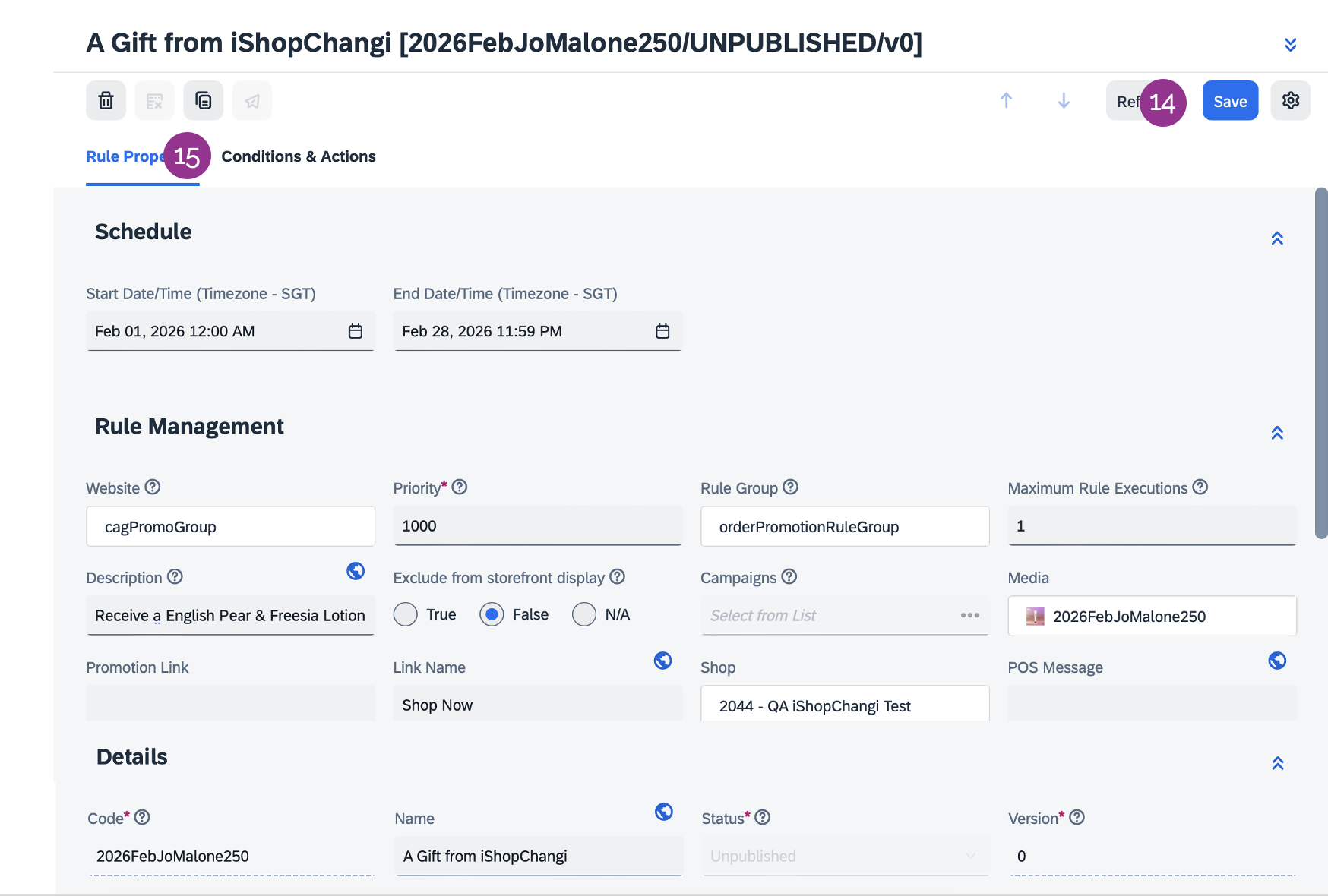Viewport: 1328px width, 896px height.
Task: Select the N/A radio button
Action: tap(584, 614)
